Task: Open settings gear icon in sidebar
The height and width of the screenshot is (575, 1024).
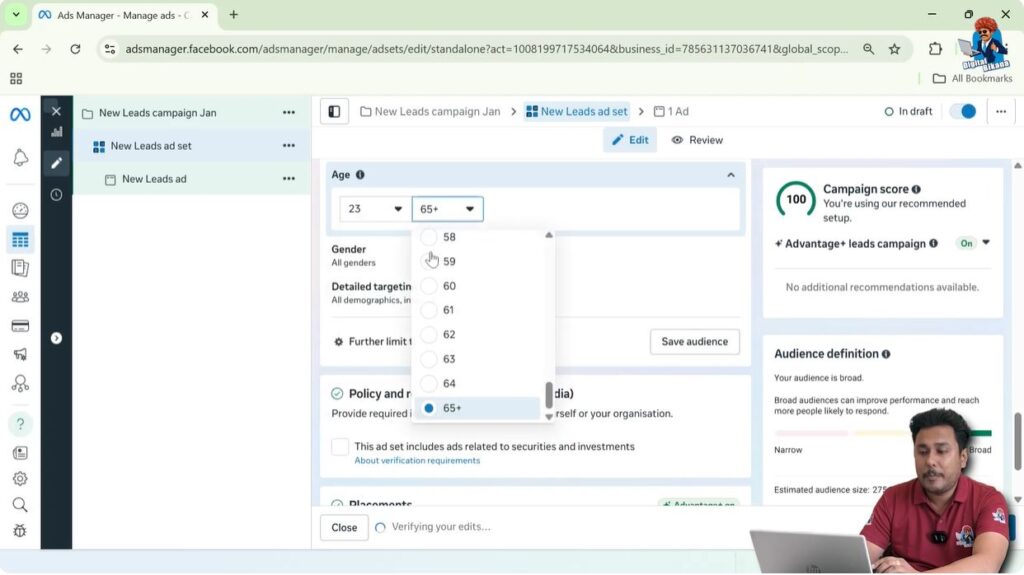Action: (x=20, y=478)
